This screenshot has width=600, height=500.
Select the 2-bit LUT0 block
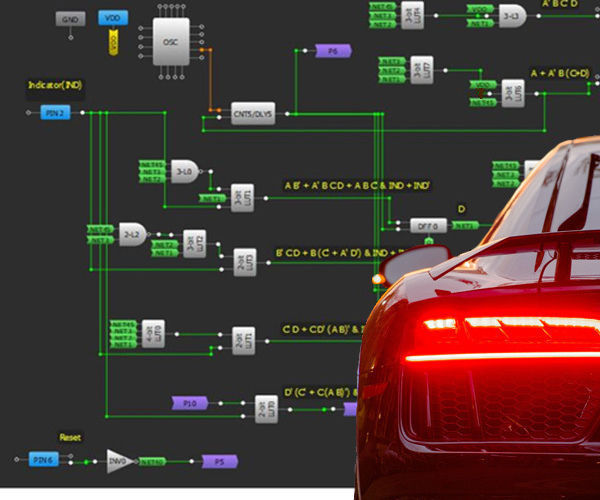pos(266,409)
